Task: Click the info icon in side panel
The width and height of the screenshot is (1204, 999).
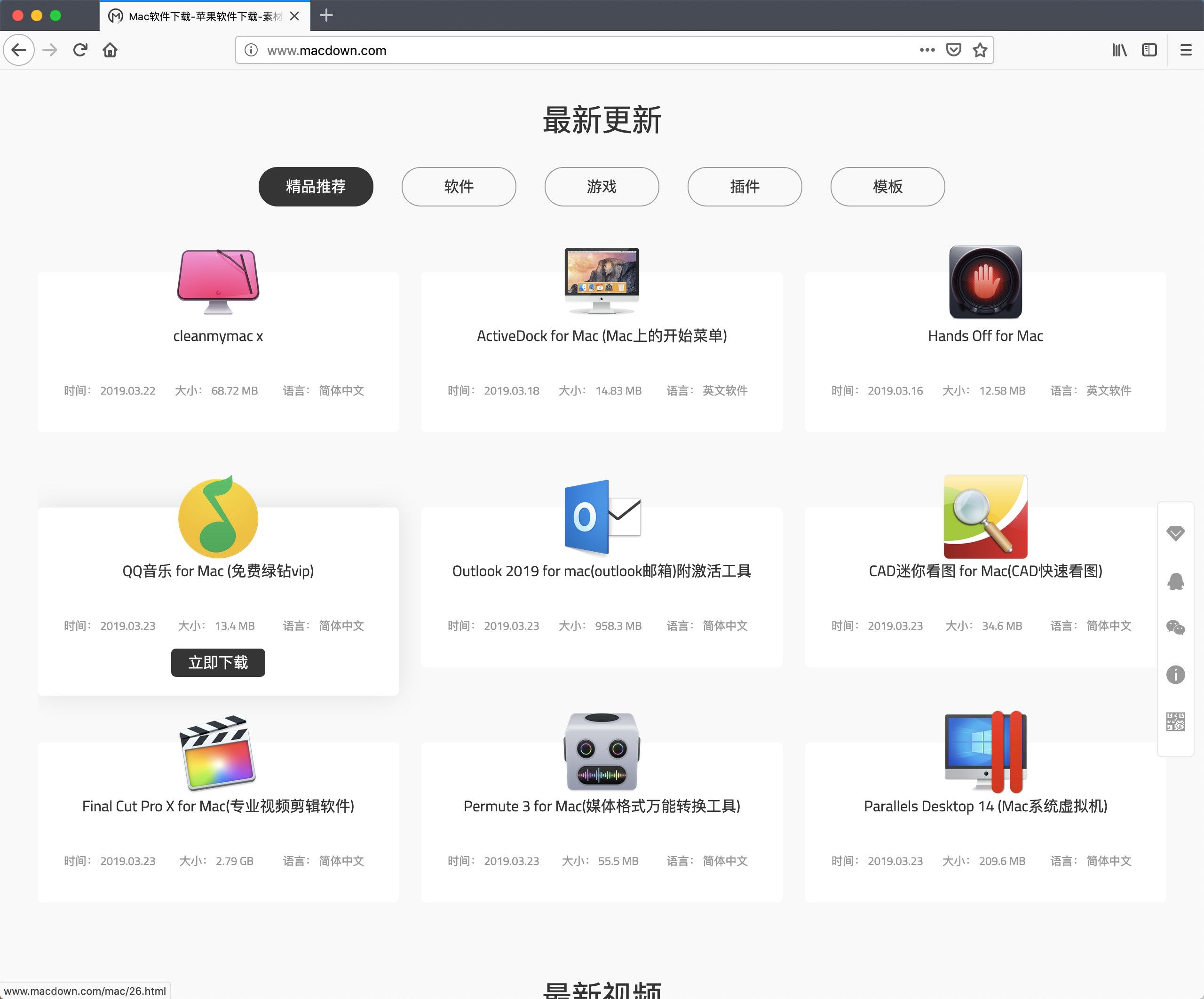Action: (1175, 674)
